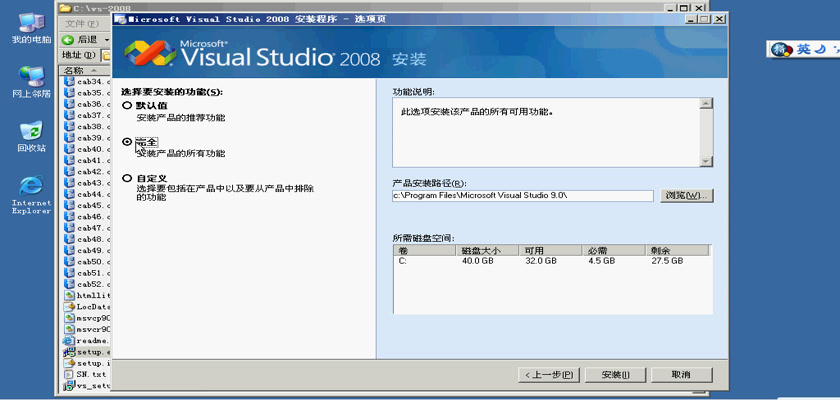
Task: Select cab43 file icon in Explorer
Action: pos(69,183)
